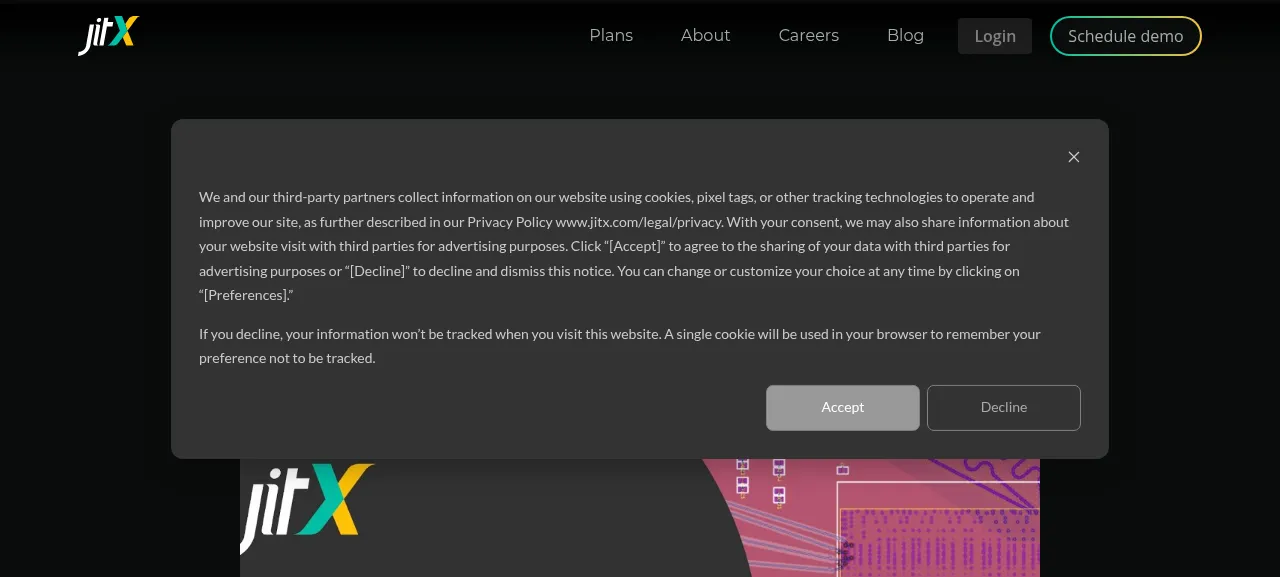The image size is (1280, 577).
Task: Click the "[Preferences]" text in the notice
Action: 246,296
